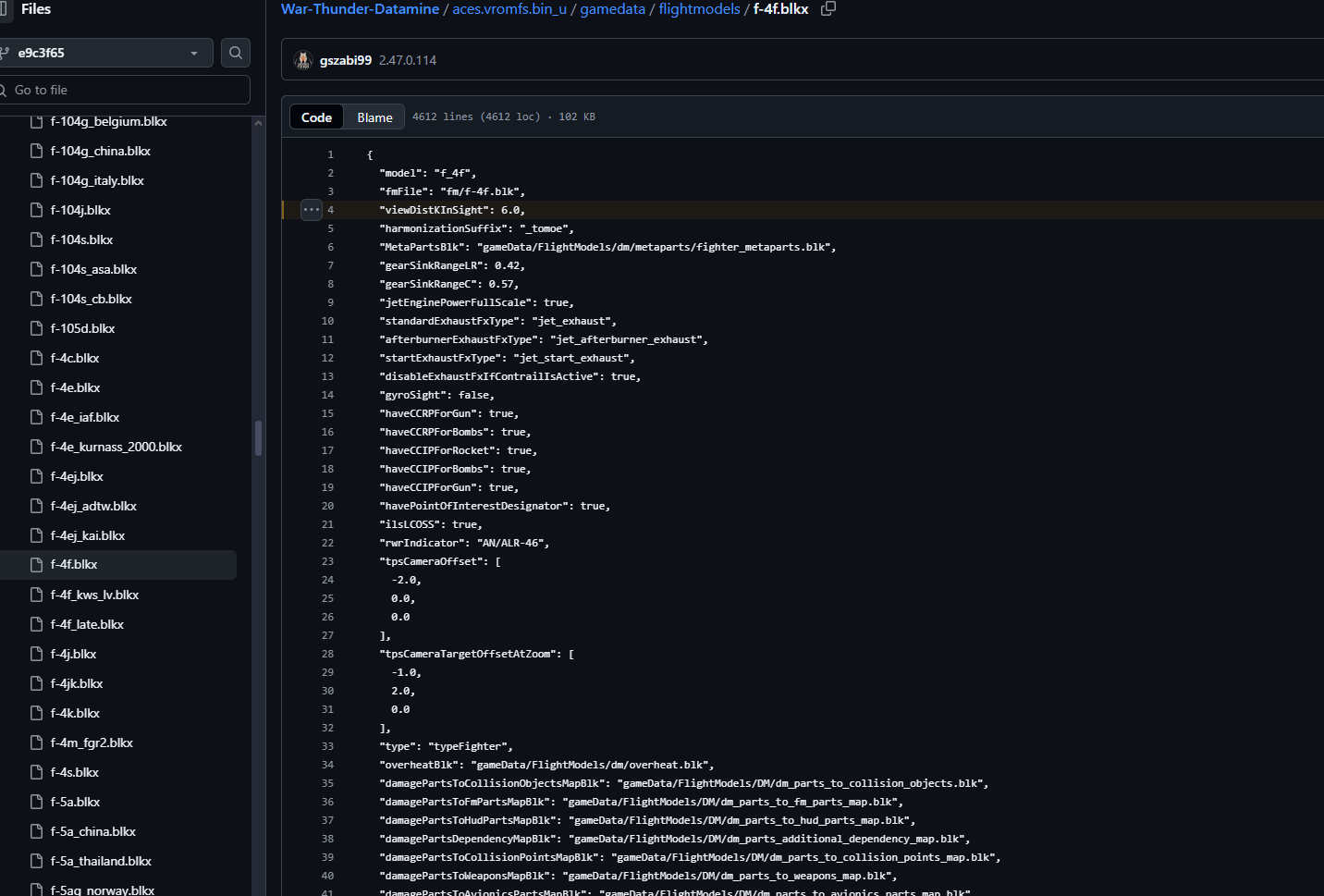This screenshot has width=1324, height=896.
Task: Click the "4612 lines (4612 loc) · 102 KB" text
Action: (x=504, y=117)
